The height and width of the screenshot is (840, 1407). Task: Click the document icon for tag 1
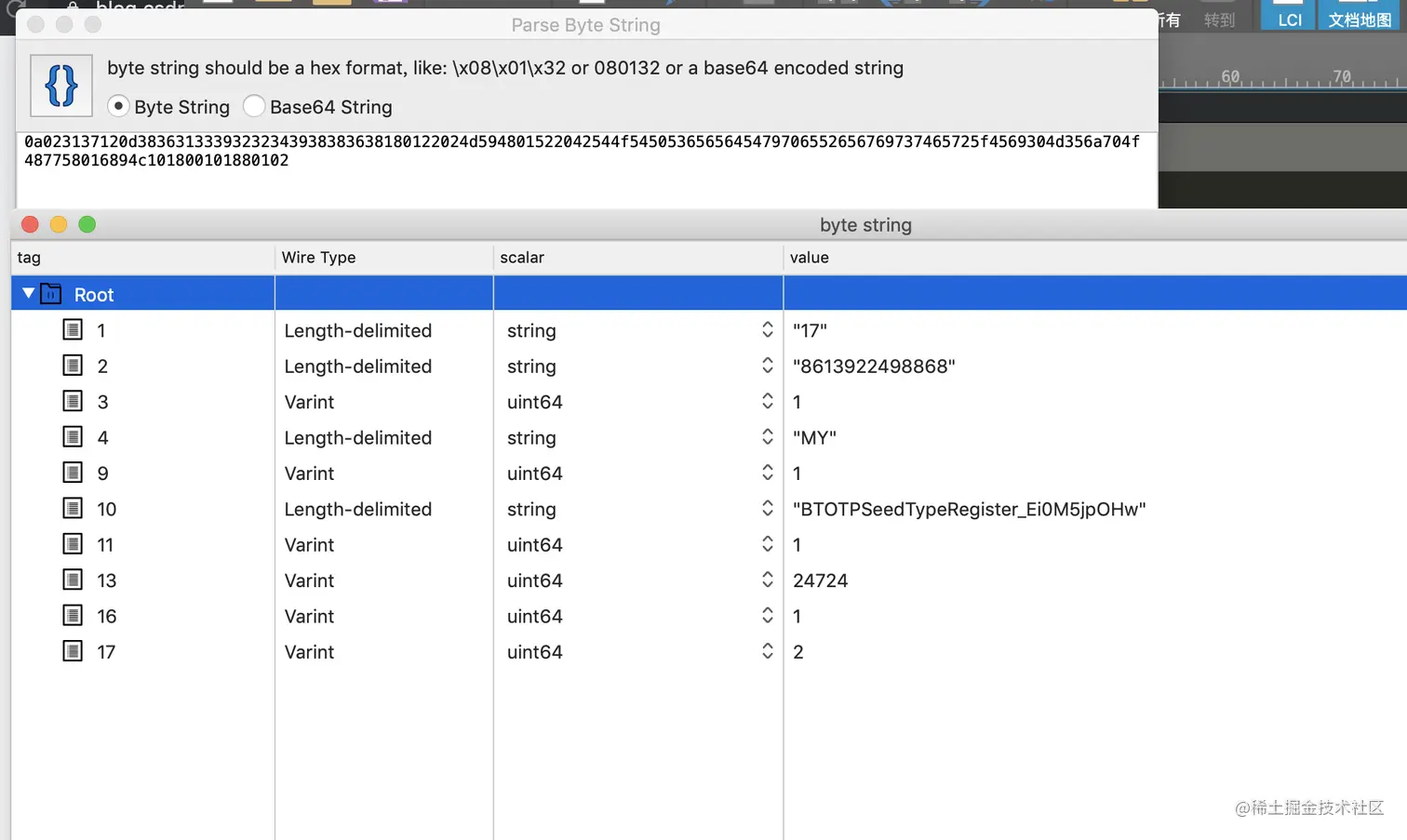pos(73,329)
